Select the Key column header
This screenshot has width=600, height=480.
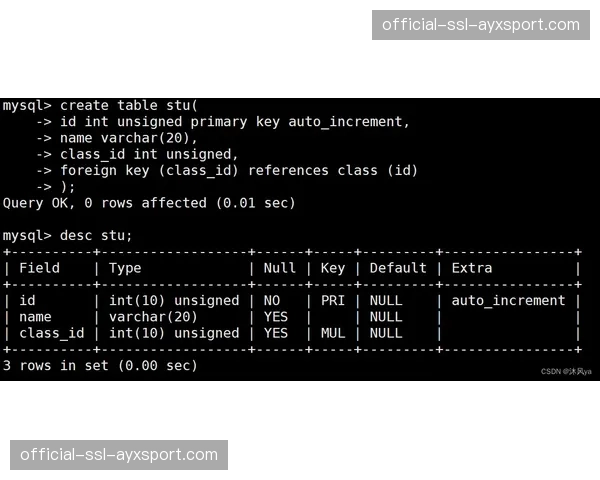pos(333,268)
